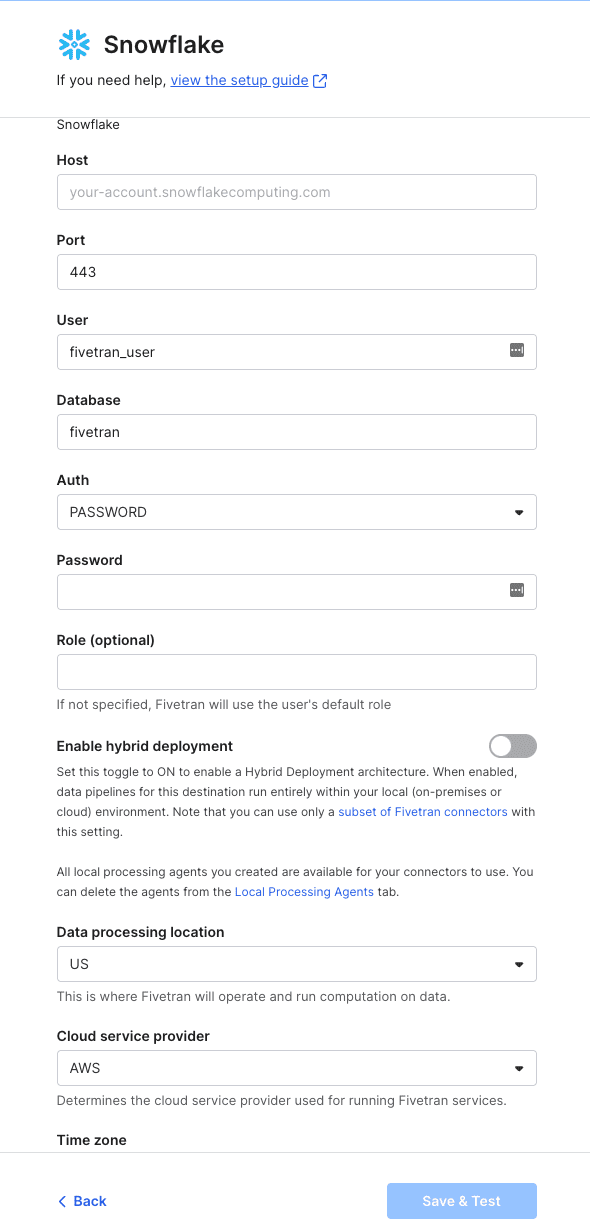The width and height of the screenshot is (590, 1231).
Task: Click the external link icon beside setup guide
Action: (x=320, y=81)
